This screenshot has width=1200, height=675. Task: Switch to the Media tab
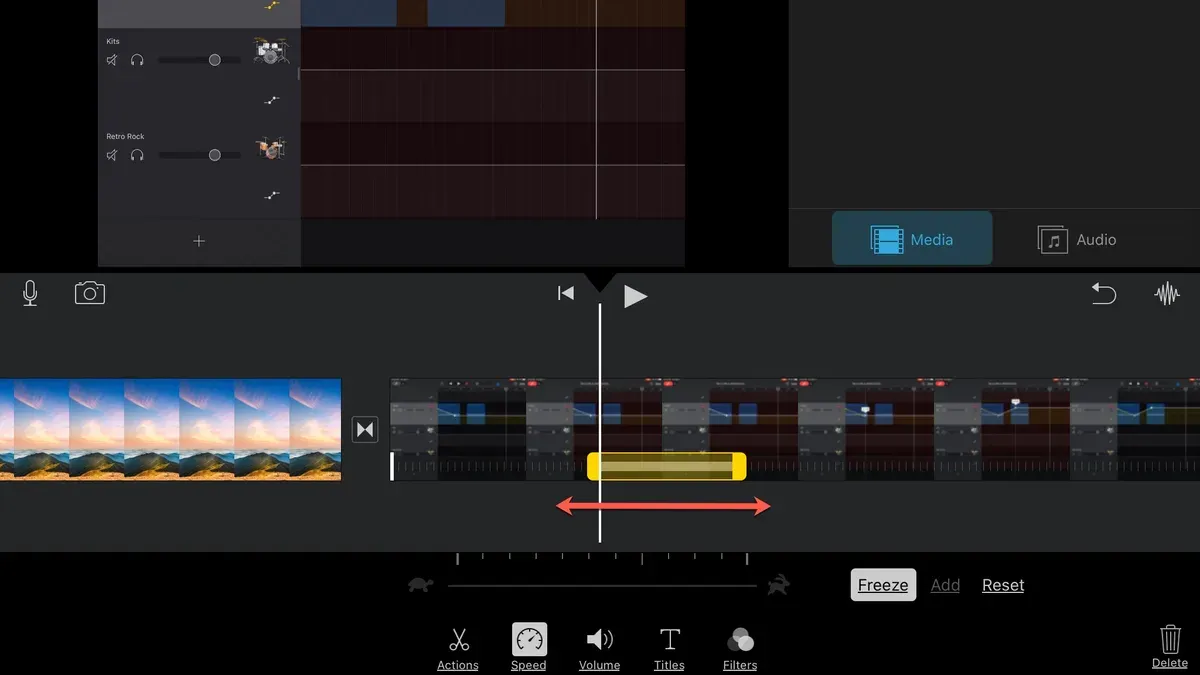[x=912, y=239]
